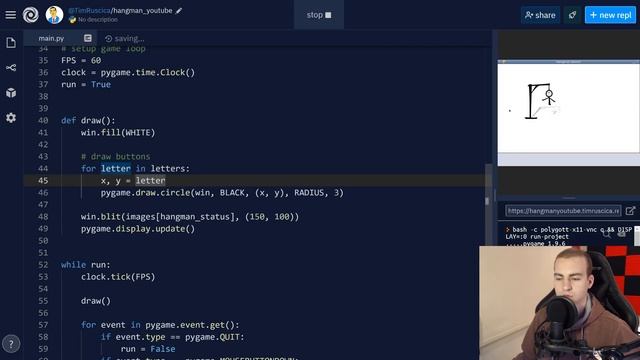Viewport: 640px width, 360px height.
Task: Click 'if event.type == pygame.QUIT:' line
Action: point(172,337)
